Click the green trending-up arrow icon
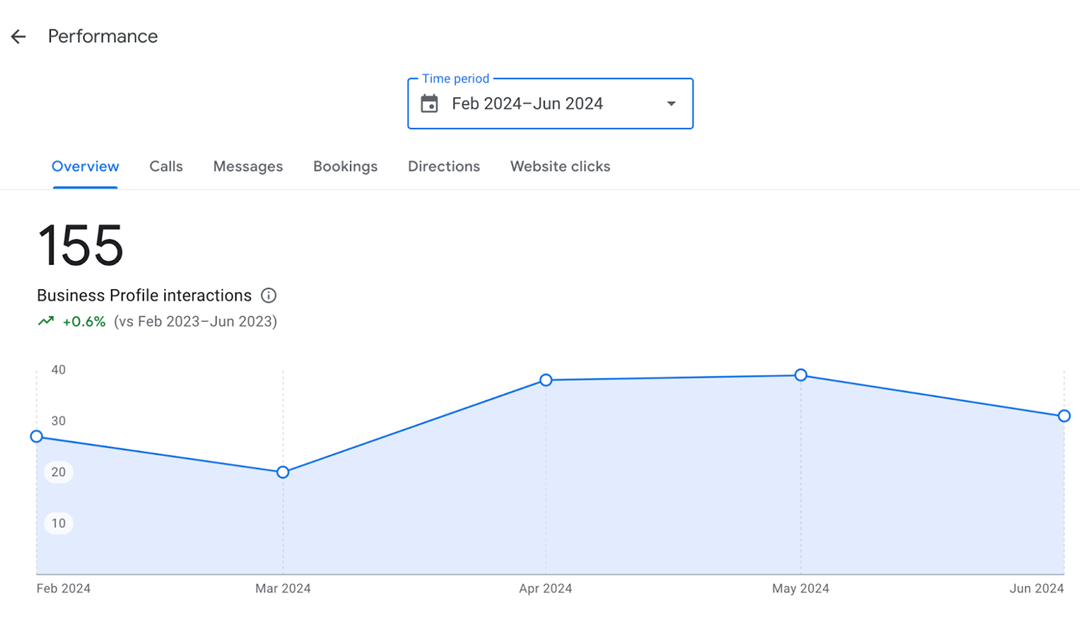This screenshot has height=621, width=1080. 46,322
